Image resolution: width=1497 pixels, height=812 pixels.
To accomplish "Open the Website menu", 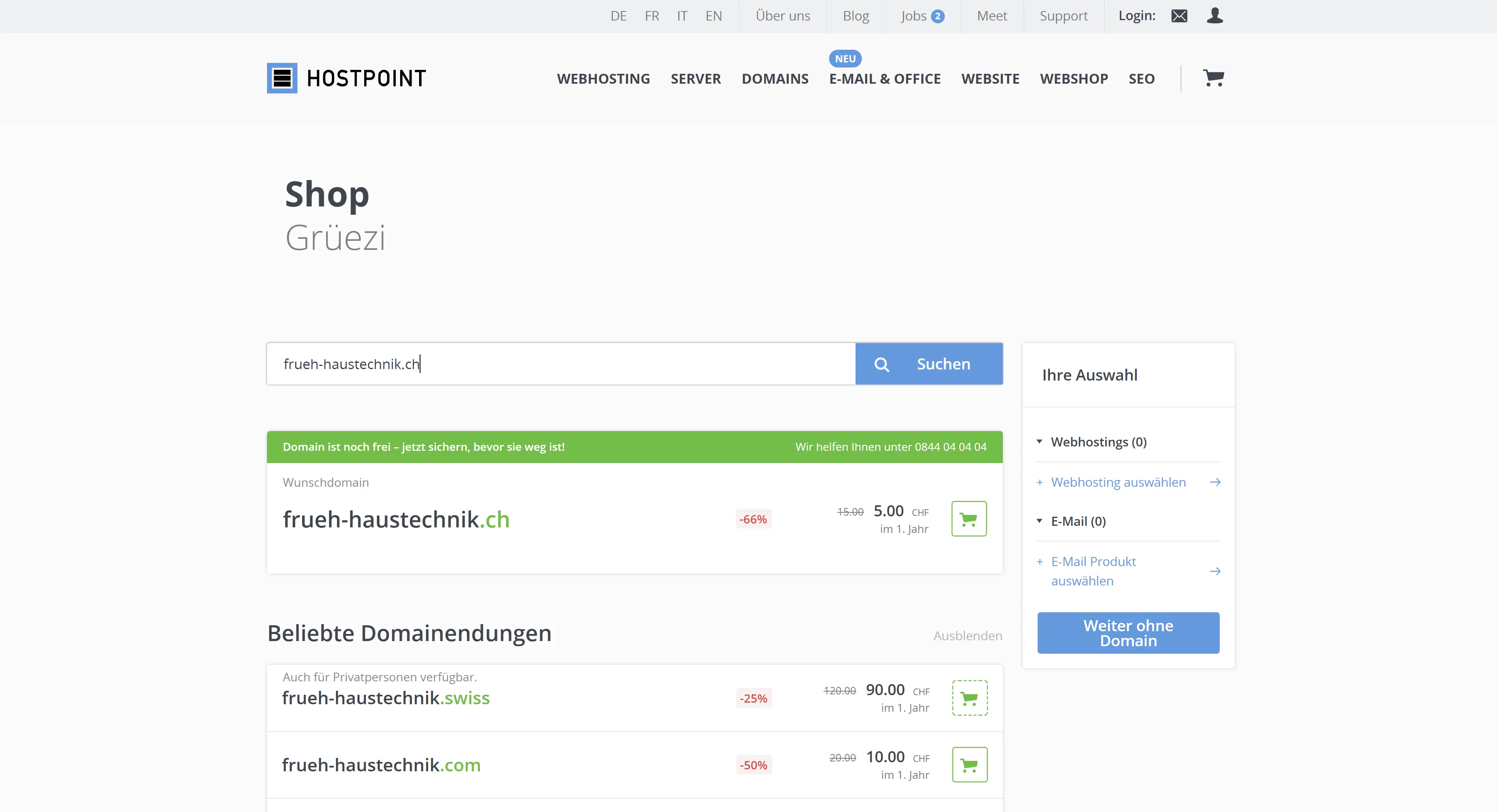I will click(990, 79).
